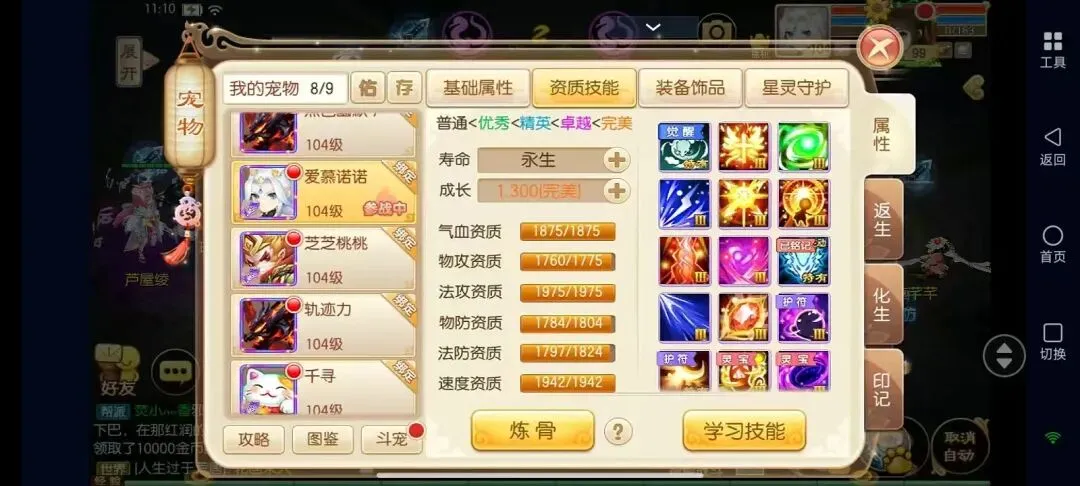
Task: Select pet 芝芝桃桃 in list
Action: 324,258
